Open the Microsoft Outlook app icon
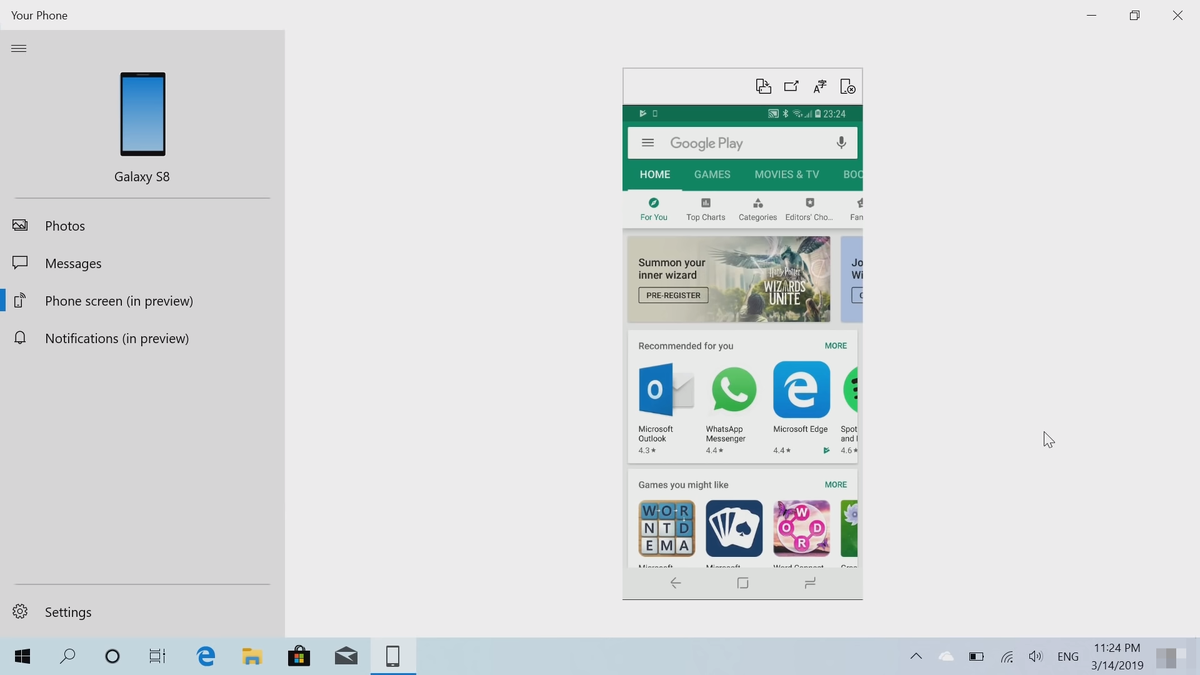 [666, 389]
